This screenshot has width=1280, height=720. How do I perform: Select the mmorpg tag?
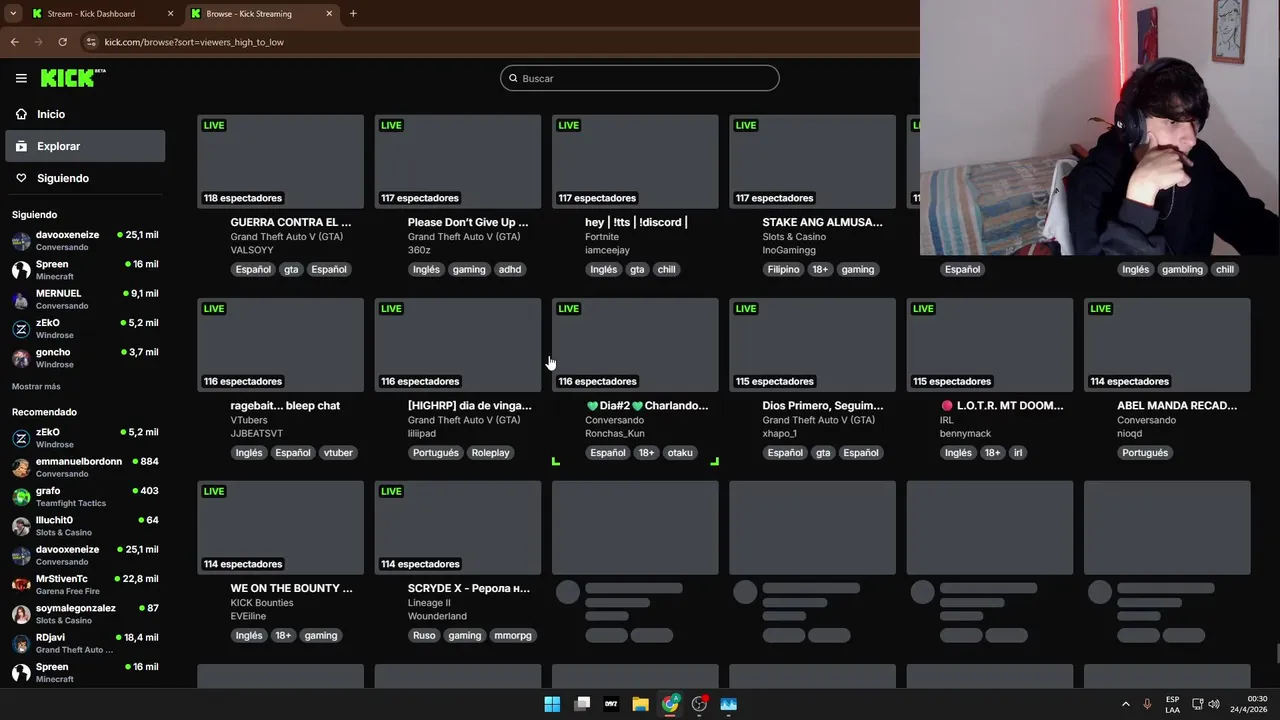513,635
